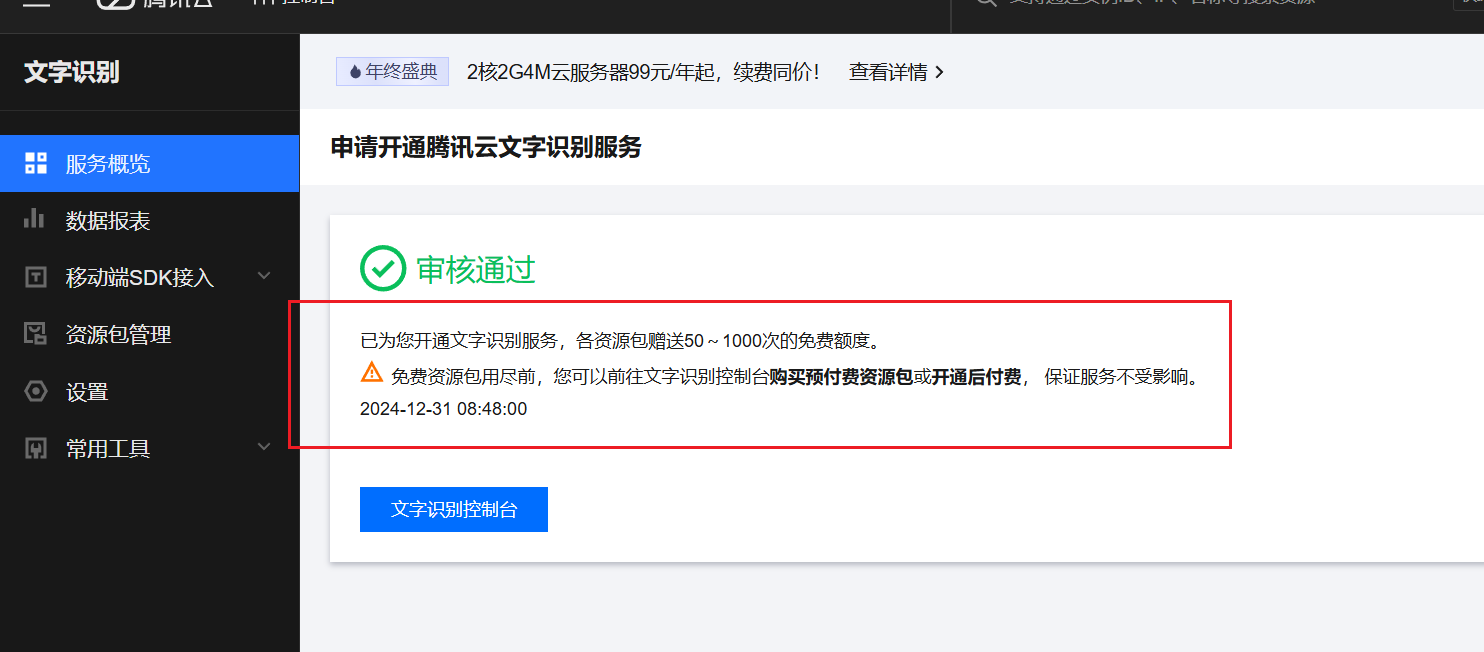
Task: Select the 2核2G4M云服务器99元/年起 banner text
Action: point(643,72)
